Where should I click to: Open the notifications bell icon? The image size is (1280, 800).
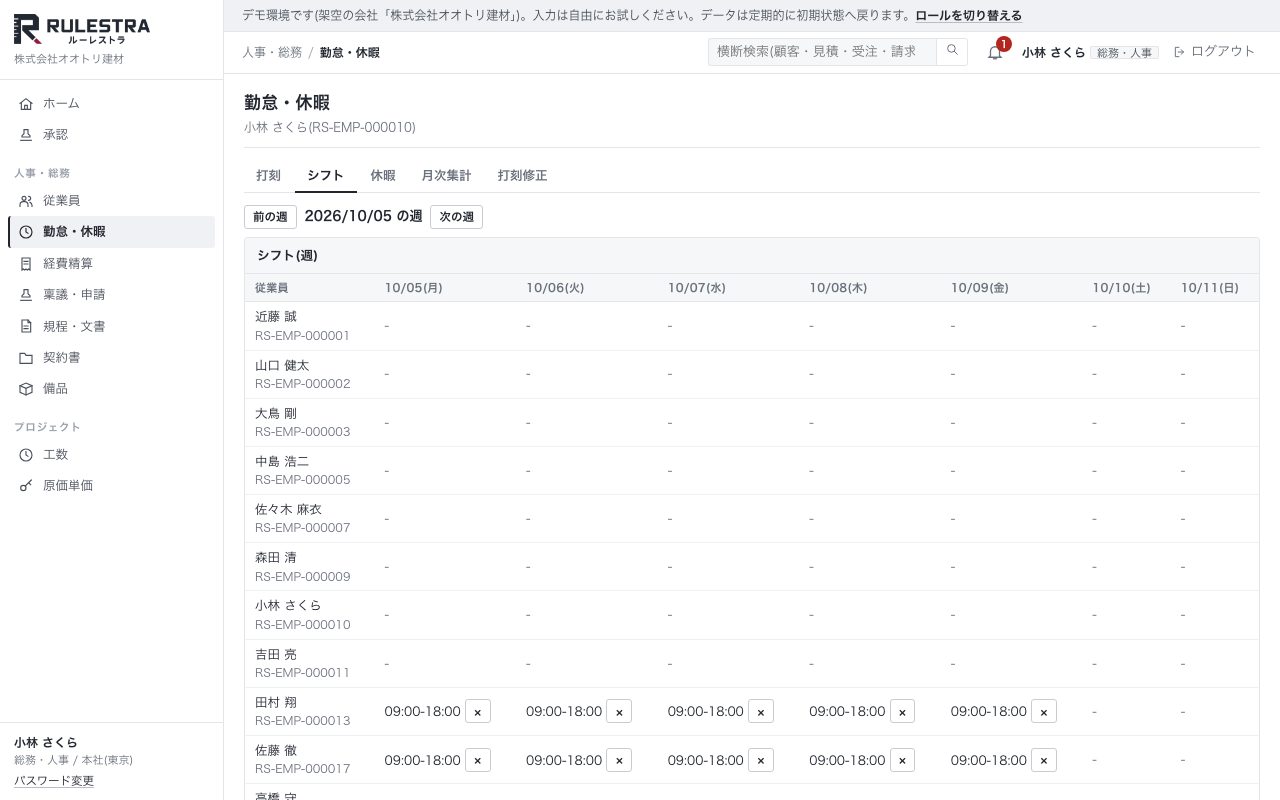click(994, 52)
